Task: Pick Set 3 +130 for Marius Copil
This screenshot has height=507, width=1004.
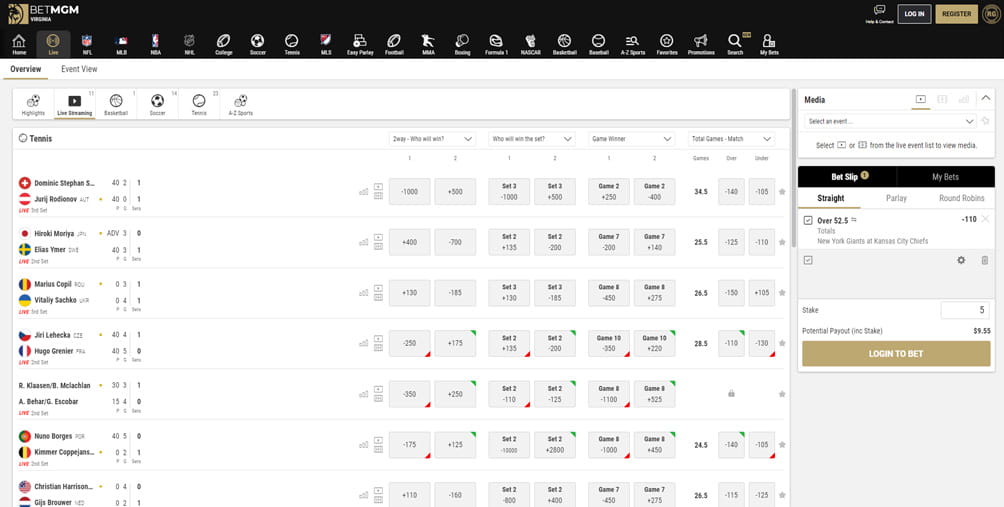Action: [x=509, y=293]
